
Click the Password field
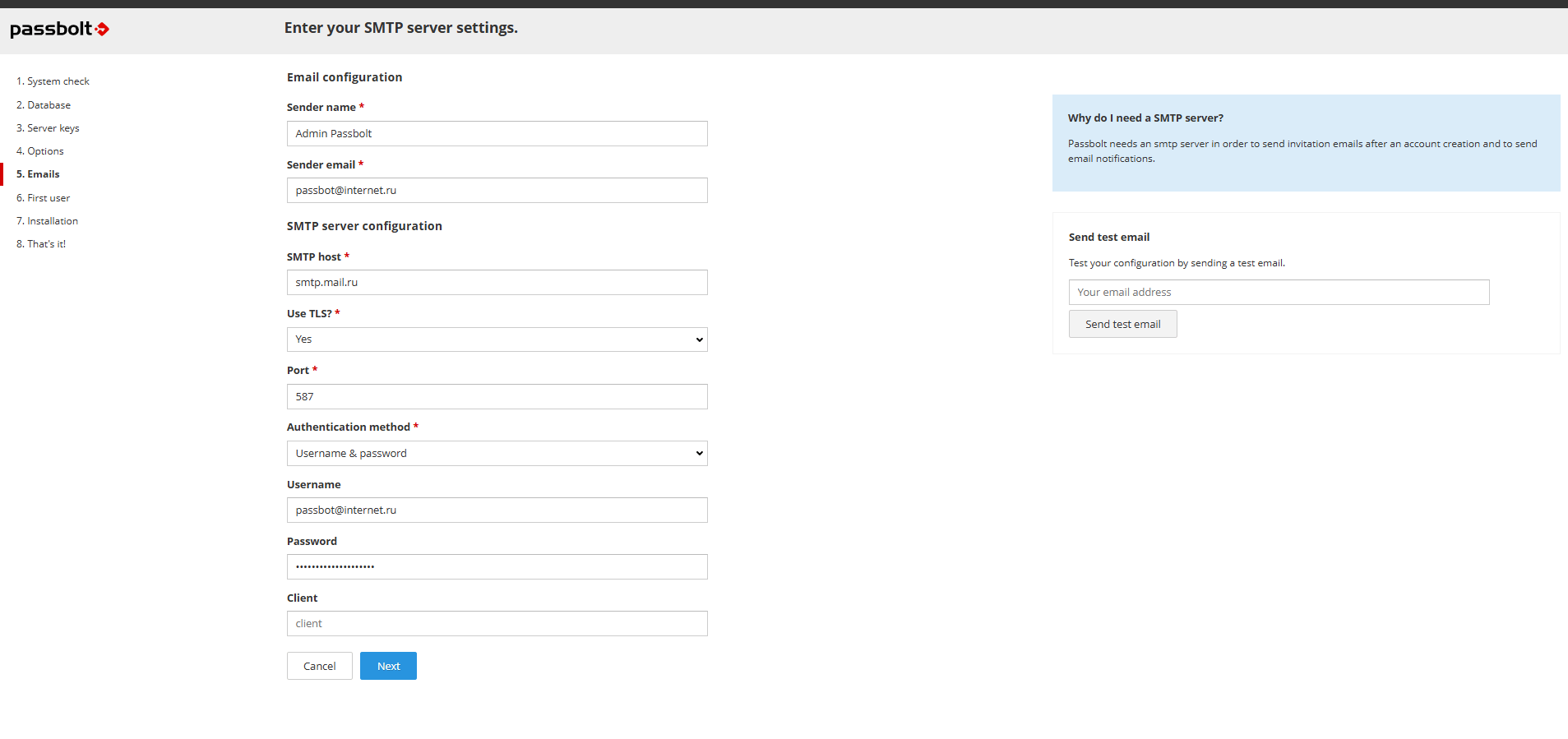coord(497,566)
